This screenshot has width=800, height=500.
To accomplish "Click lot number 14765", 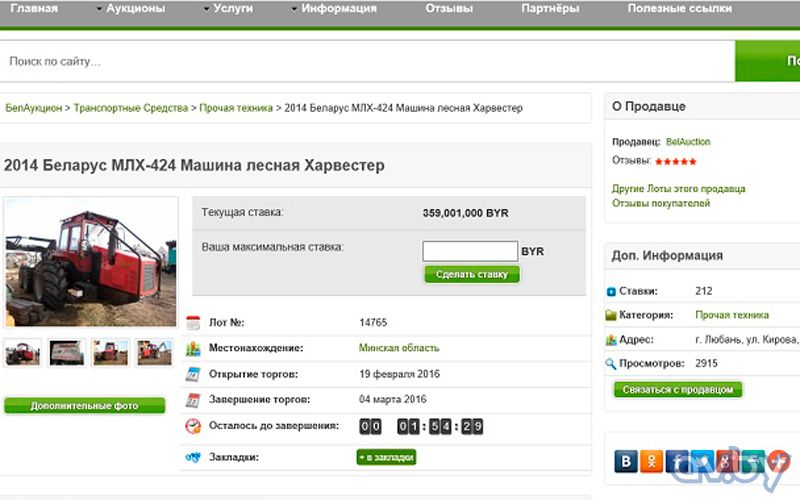I will 373,322.
